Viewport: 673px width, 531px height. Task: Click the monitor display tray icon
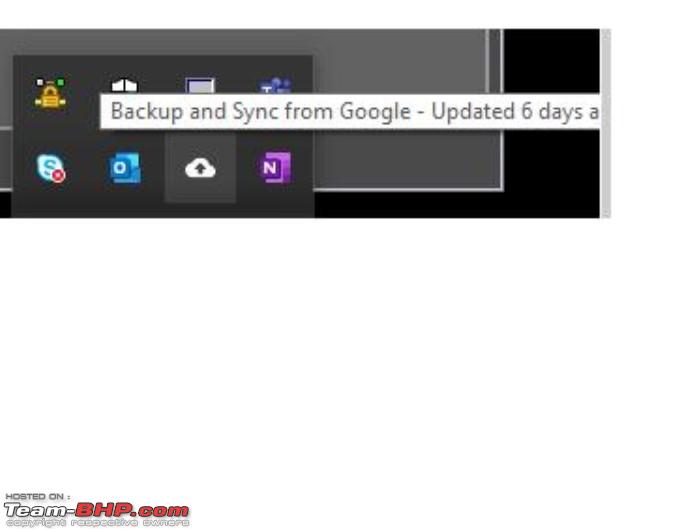(x=200, y=85)
